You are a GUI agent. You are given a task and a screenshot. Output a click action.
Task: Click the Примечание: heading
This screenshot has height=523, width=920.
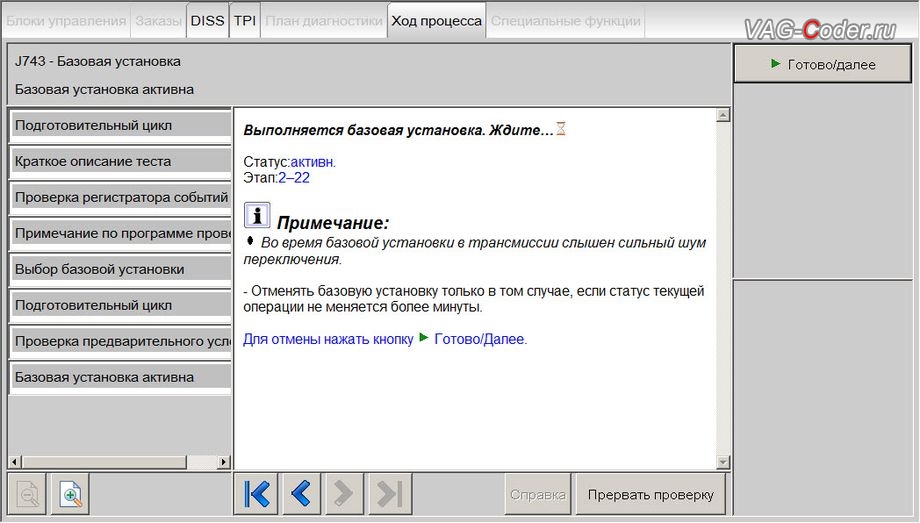(333, 223)
